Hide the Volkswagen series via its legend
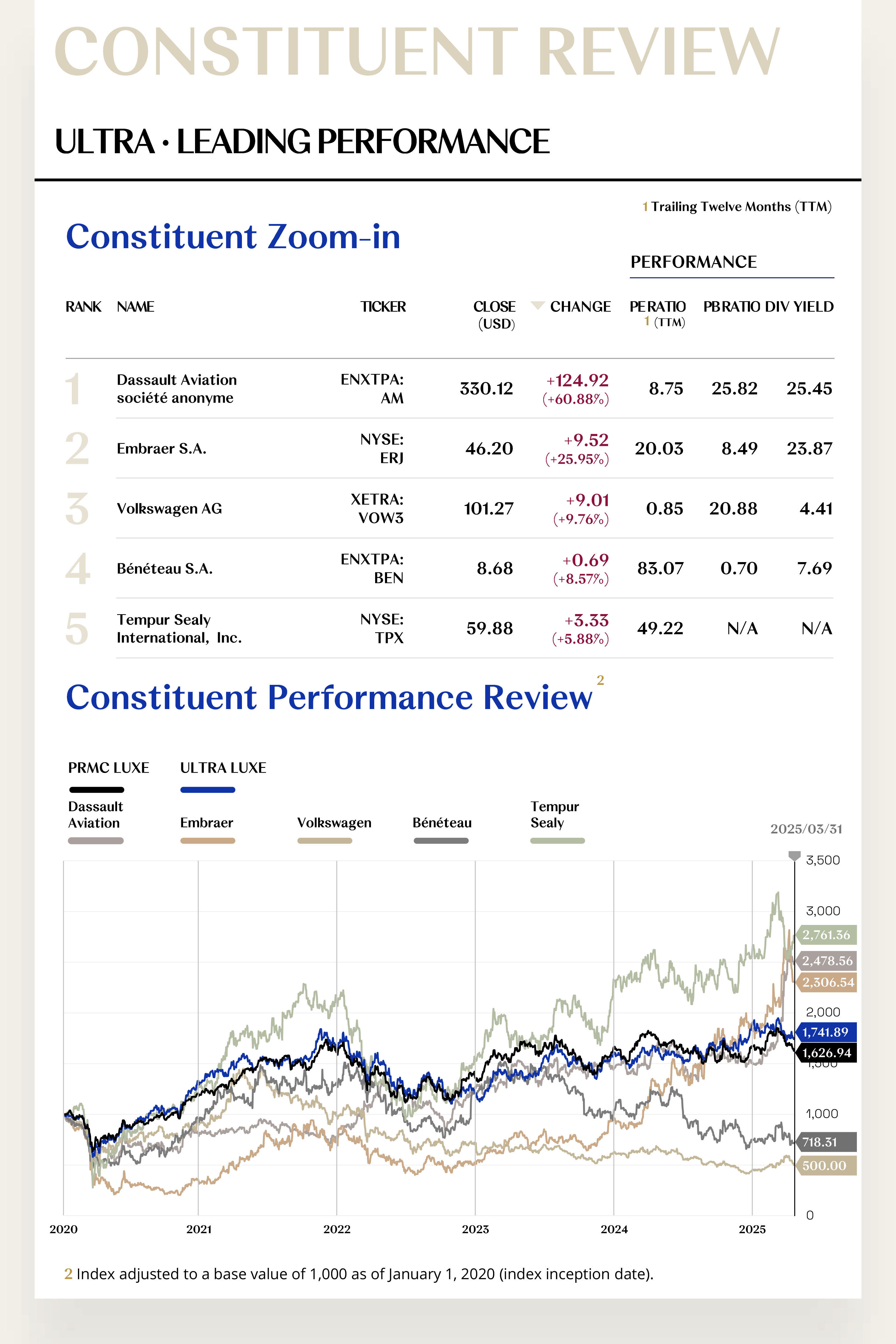 click(325, 840)
